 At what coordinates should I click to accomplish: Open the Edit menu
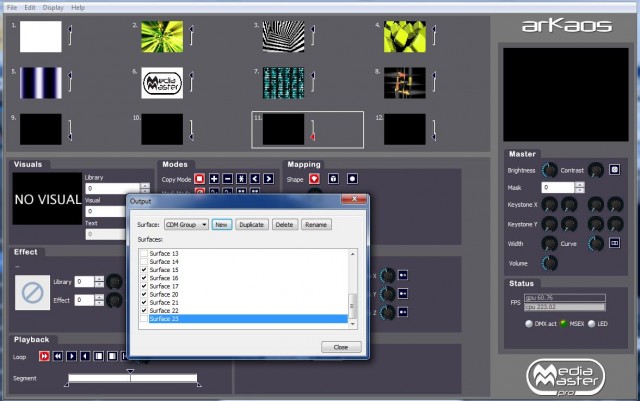point(28,7)
